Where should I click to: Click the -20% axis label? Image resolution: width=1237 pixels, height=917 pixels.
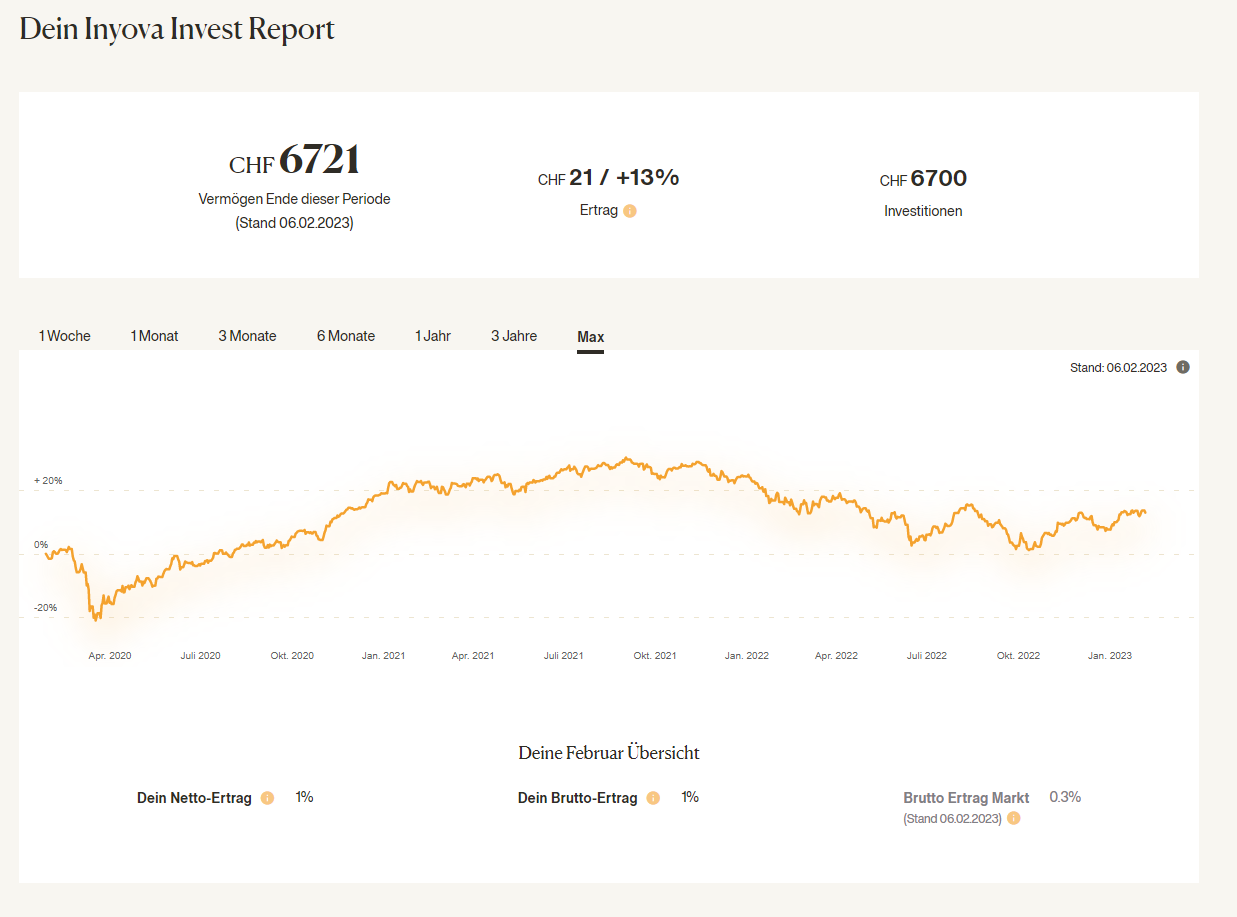point(46,608)
